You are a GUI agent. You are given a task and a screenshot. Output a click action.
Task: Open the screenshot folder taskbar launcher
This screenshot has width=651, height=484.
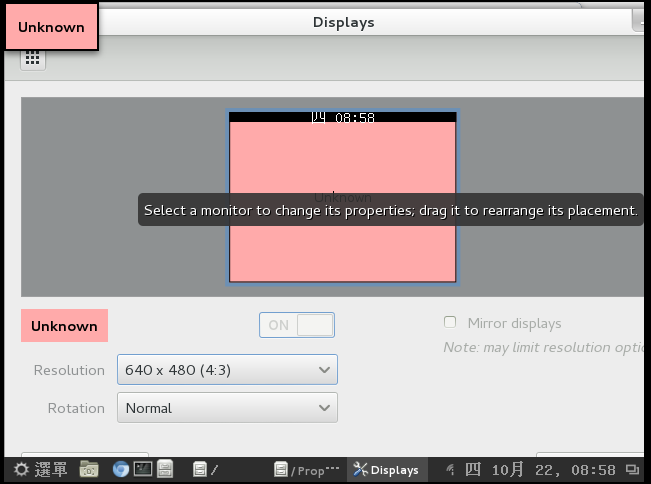tap(89, 470)
